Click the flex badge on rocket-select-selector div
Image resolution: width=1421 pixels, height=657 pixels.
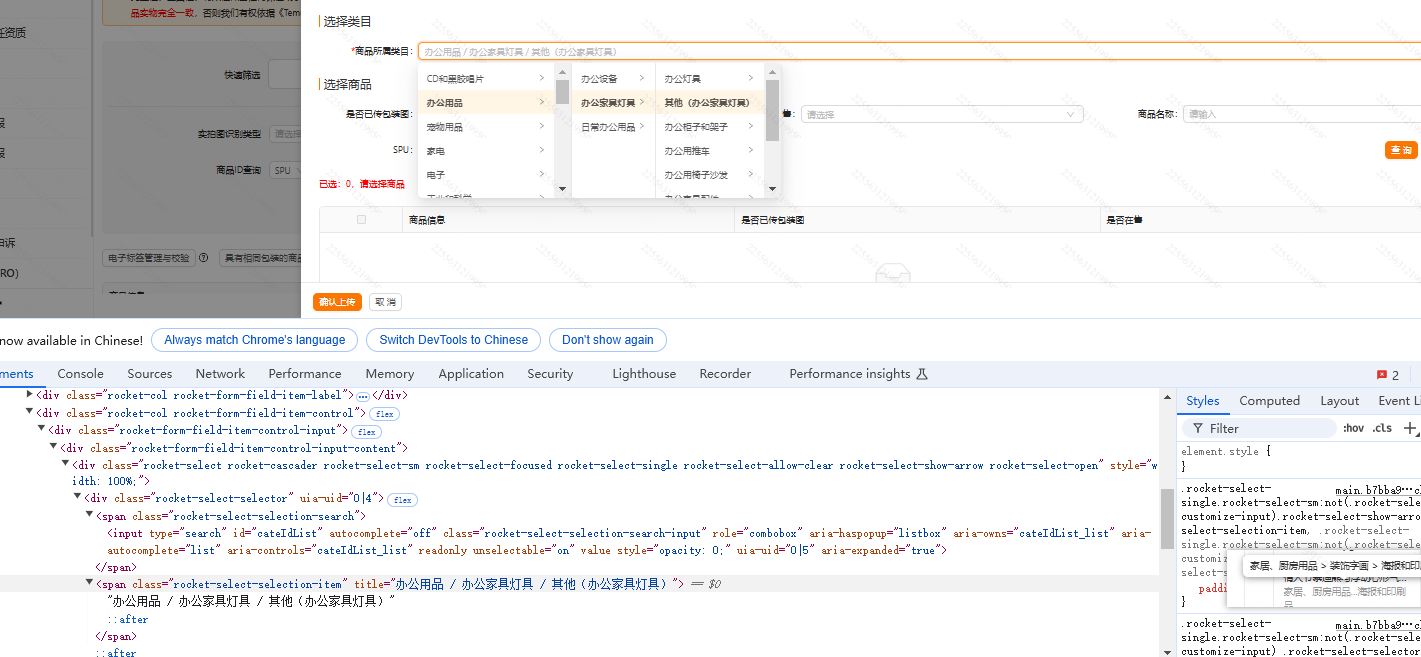402,499
